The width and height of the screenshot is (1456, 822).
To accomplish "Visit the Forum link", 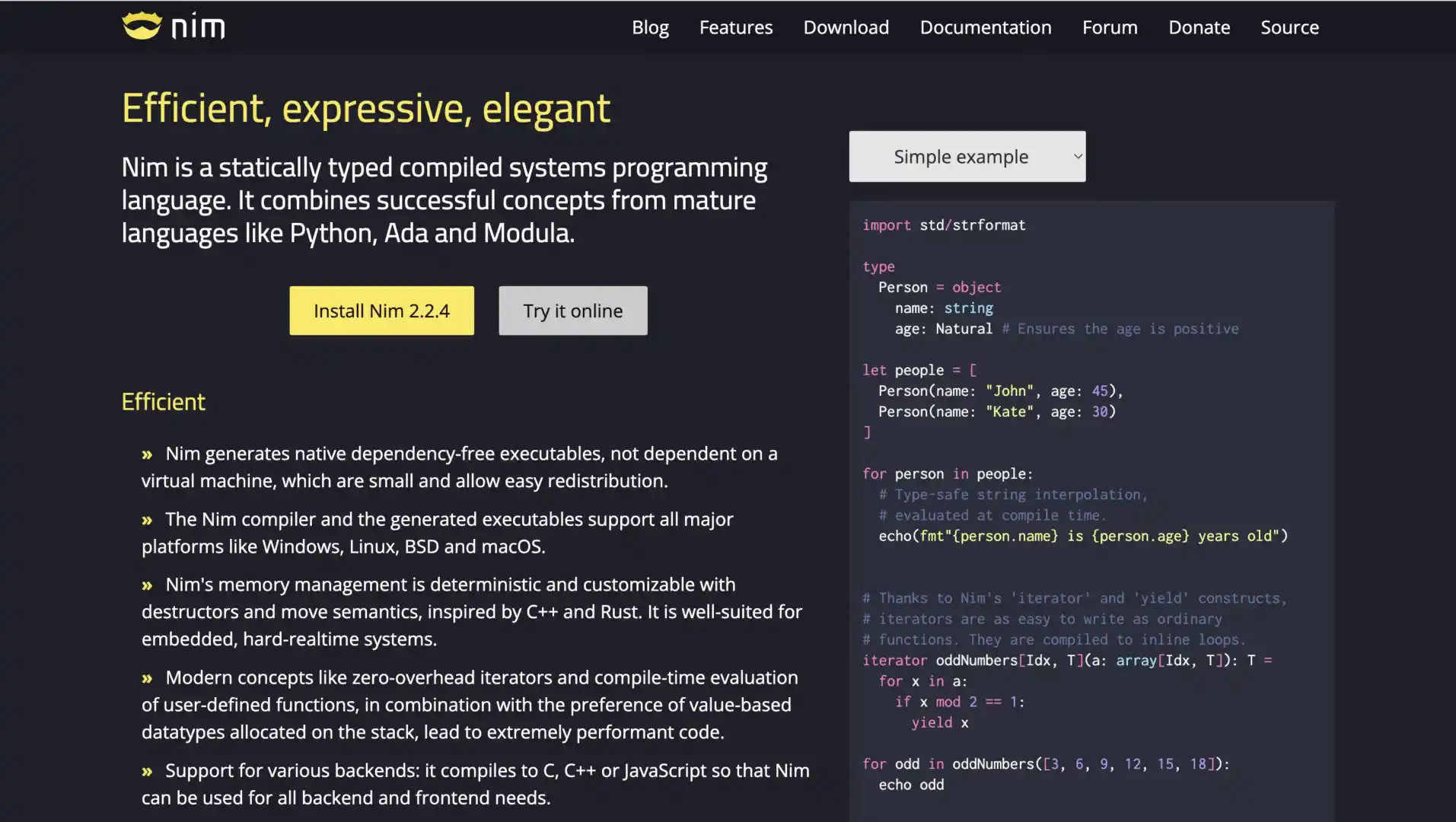I will coord(1110,27).
